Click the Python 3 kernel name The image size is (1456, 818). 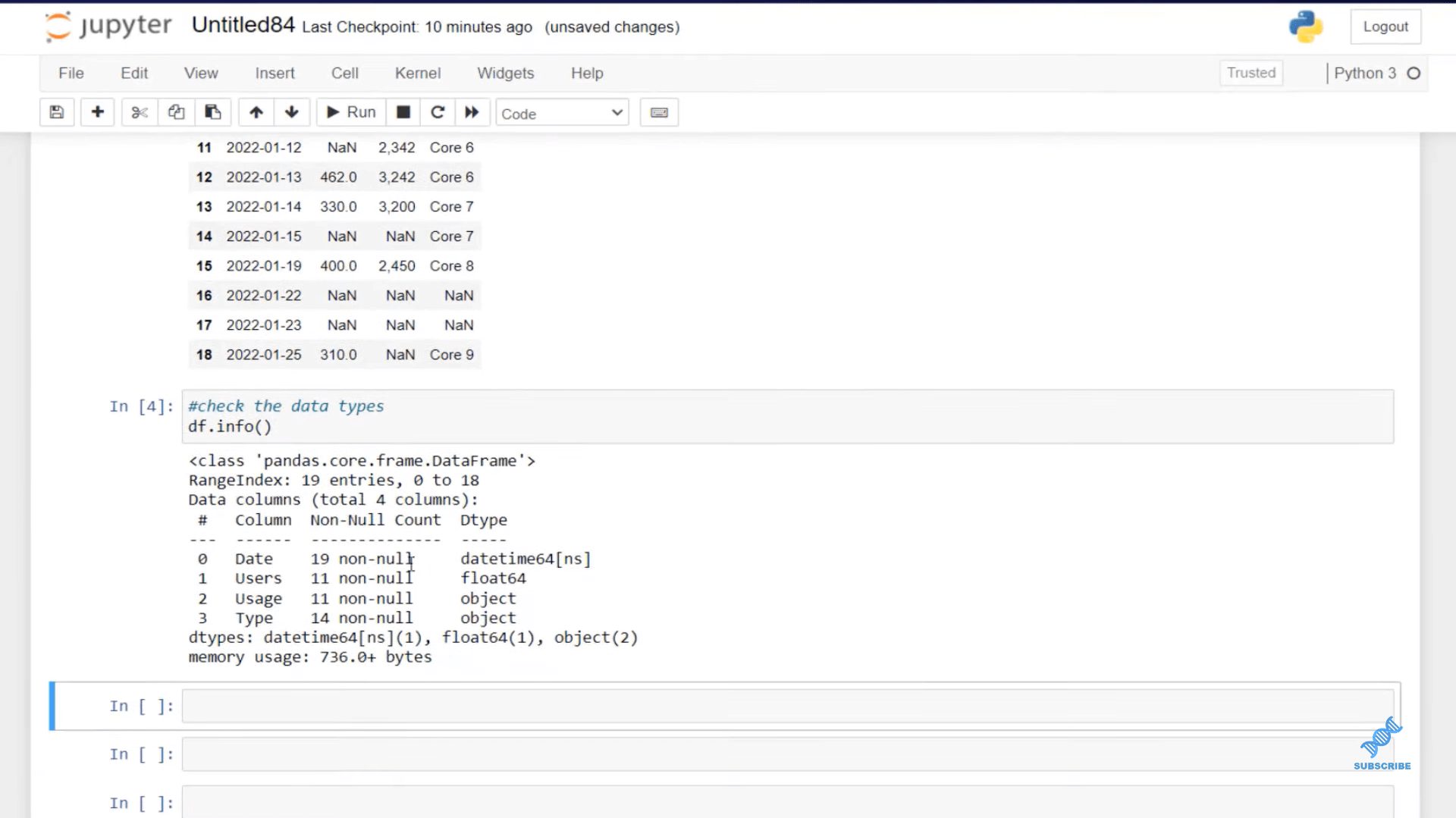[1365, 73]
